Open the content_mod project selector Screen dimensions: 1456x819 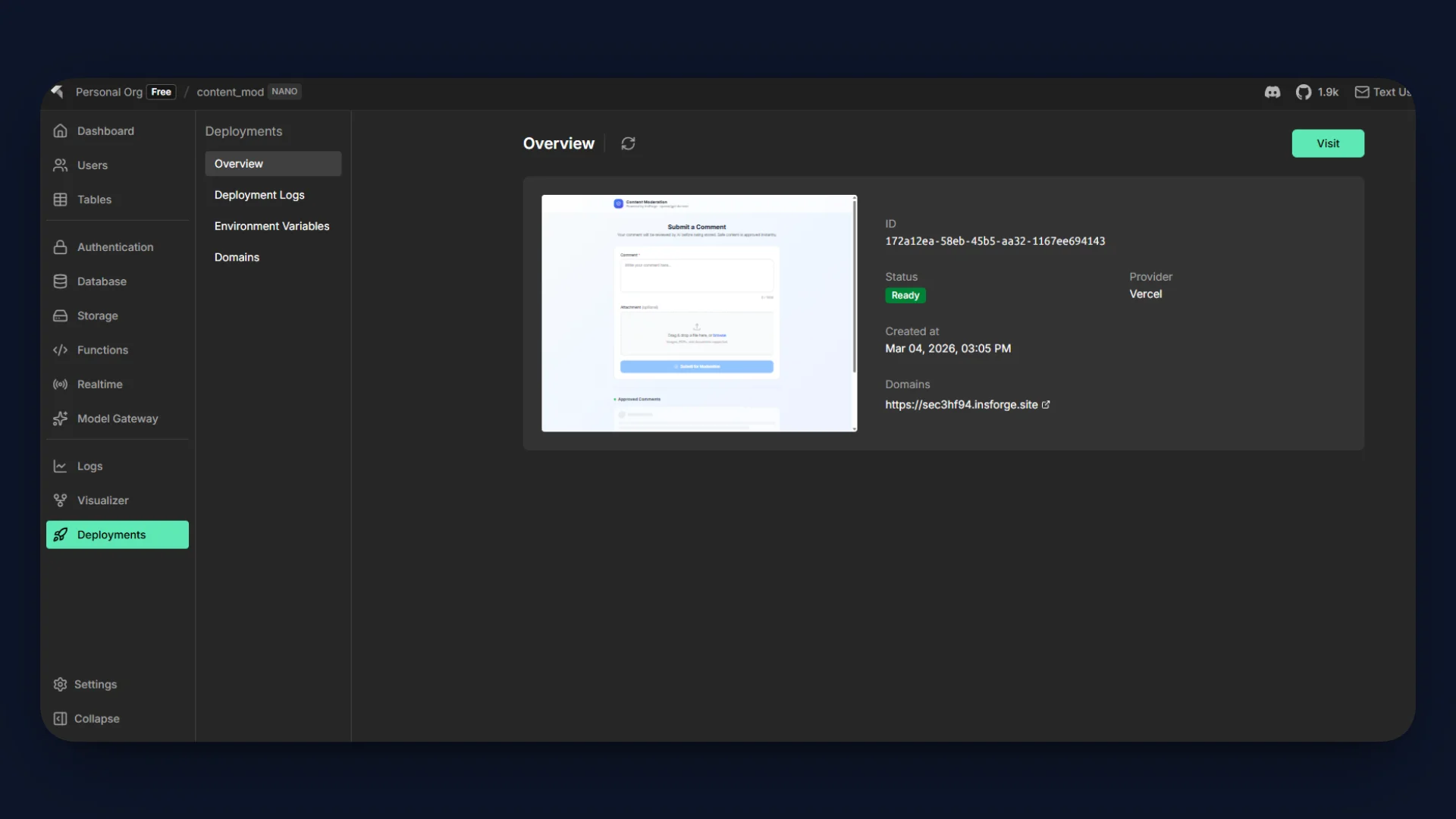click(231, 92)
